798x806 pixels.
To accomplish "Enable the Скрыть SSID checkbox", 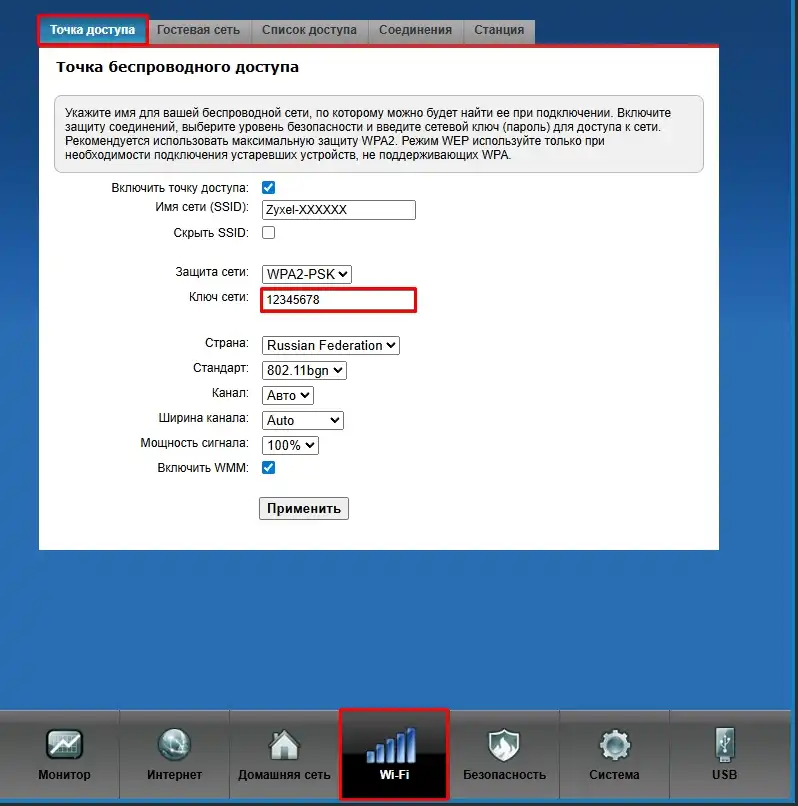I will point(268,232).
